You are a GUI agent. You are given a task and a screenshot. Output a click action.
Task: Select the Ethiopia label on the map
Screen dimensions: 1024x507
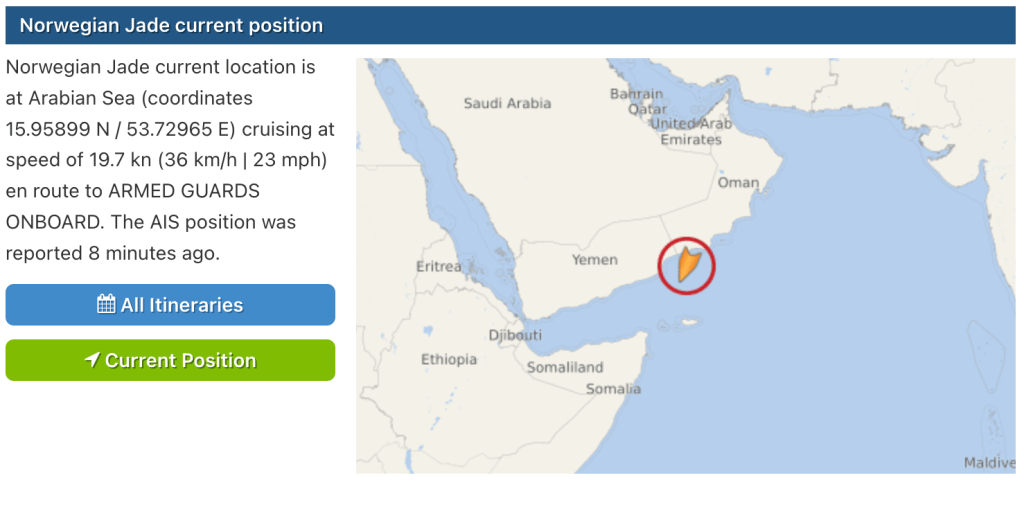(449, 359)
